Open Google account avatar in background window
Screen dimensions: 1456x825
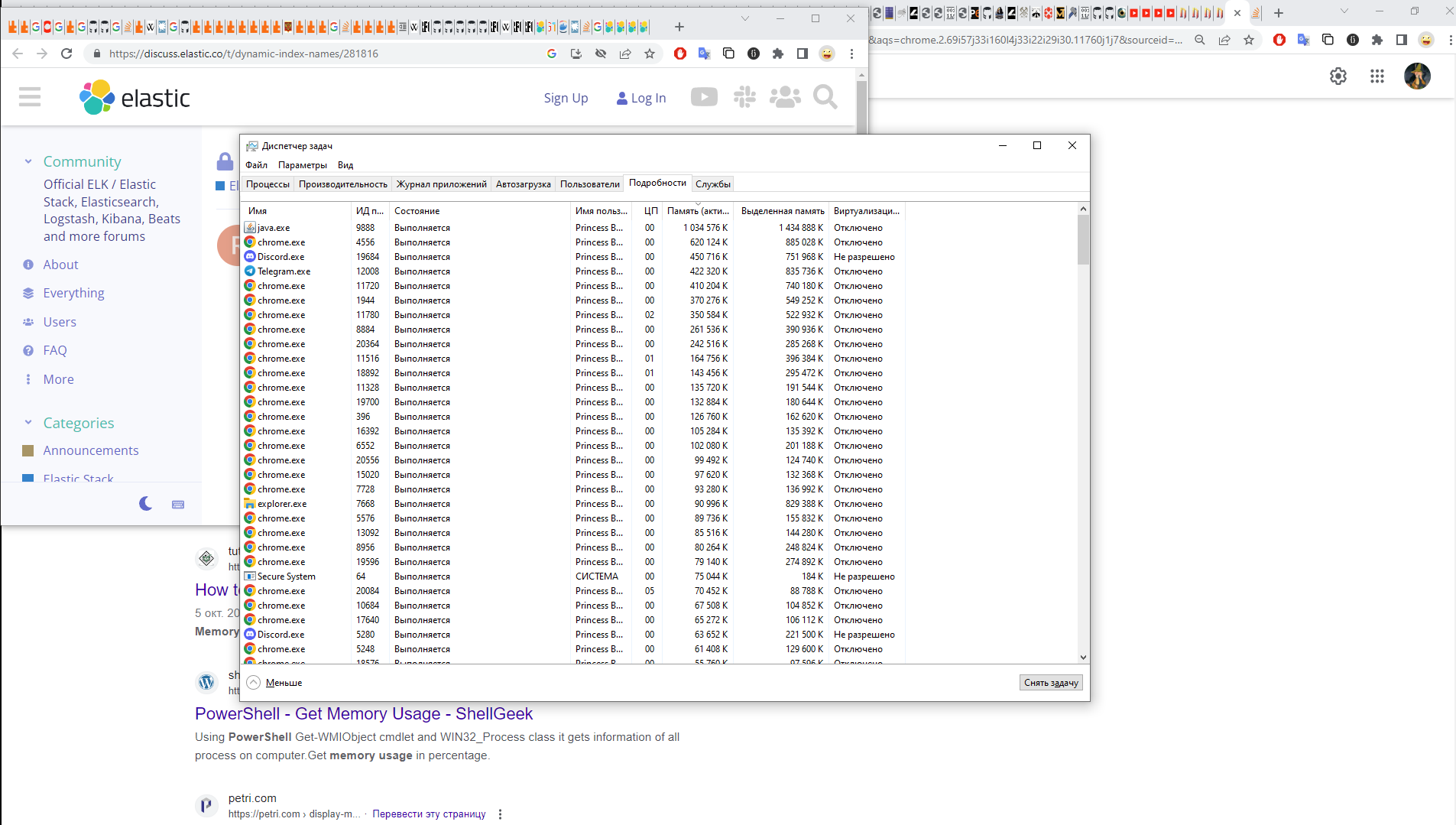1417,76
